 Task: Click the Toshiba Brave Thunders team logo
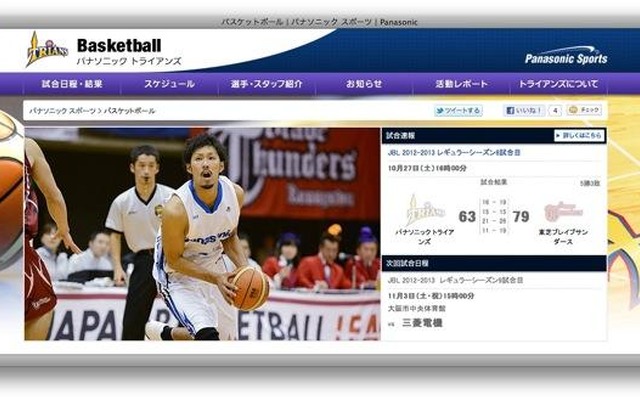563,211
